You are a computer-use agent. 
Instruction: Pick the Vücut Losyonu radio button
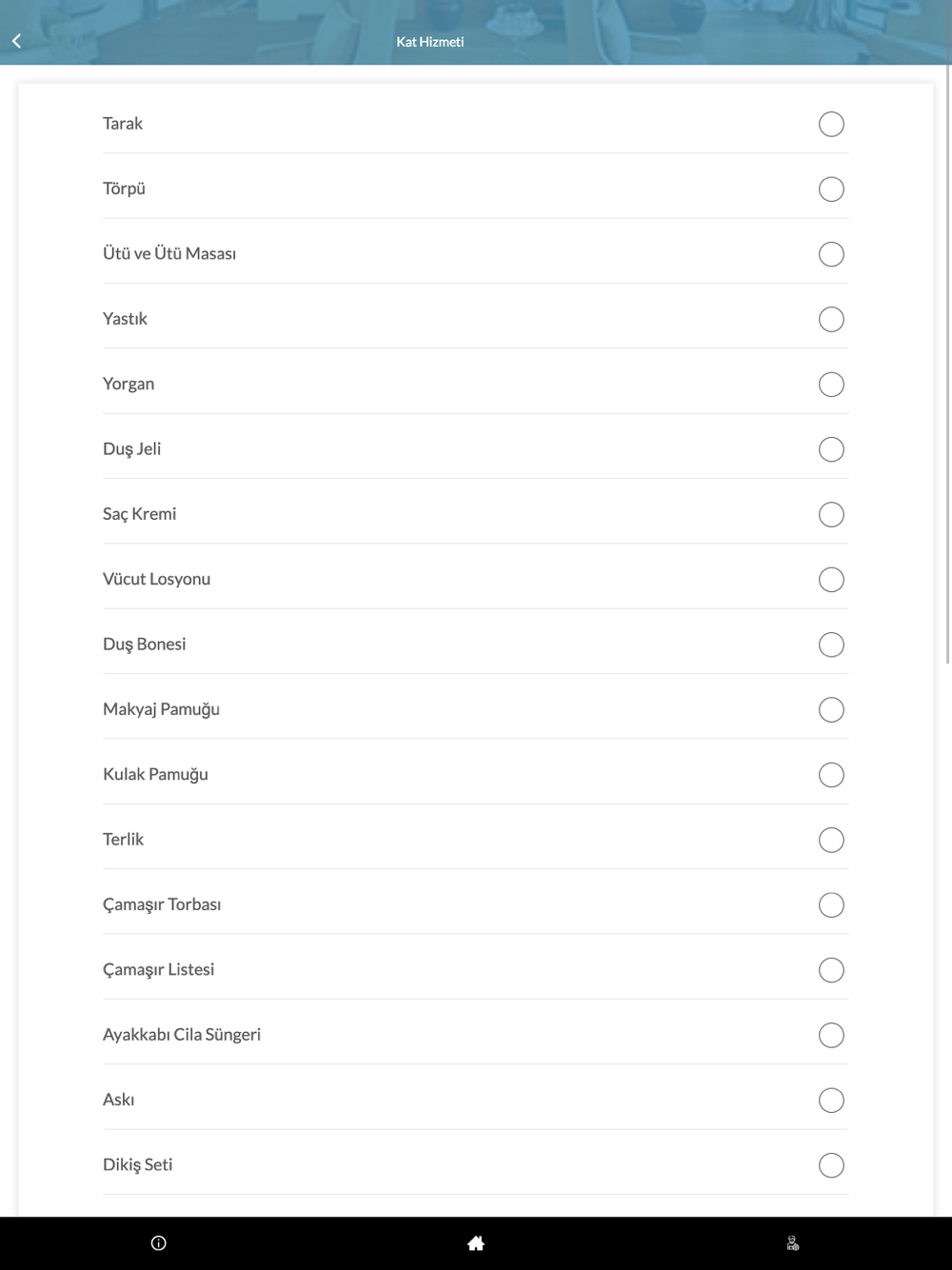point(831,579)
